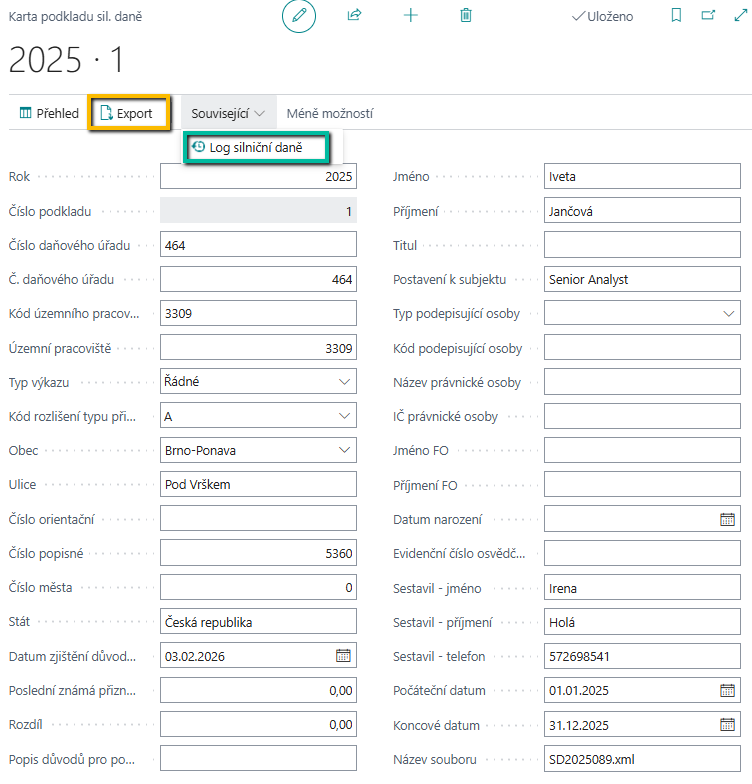Click the pencil edit icon
The image size is (752, 784).
298,16
